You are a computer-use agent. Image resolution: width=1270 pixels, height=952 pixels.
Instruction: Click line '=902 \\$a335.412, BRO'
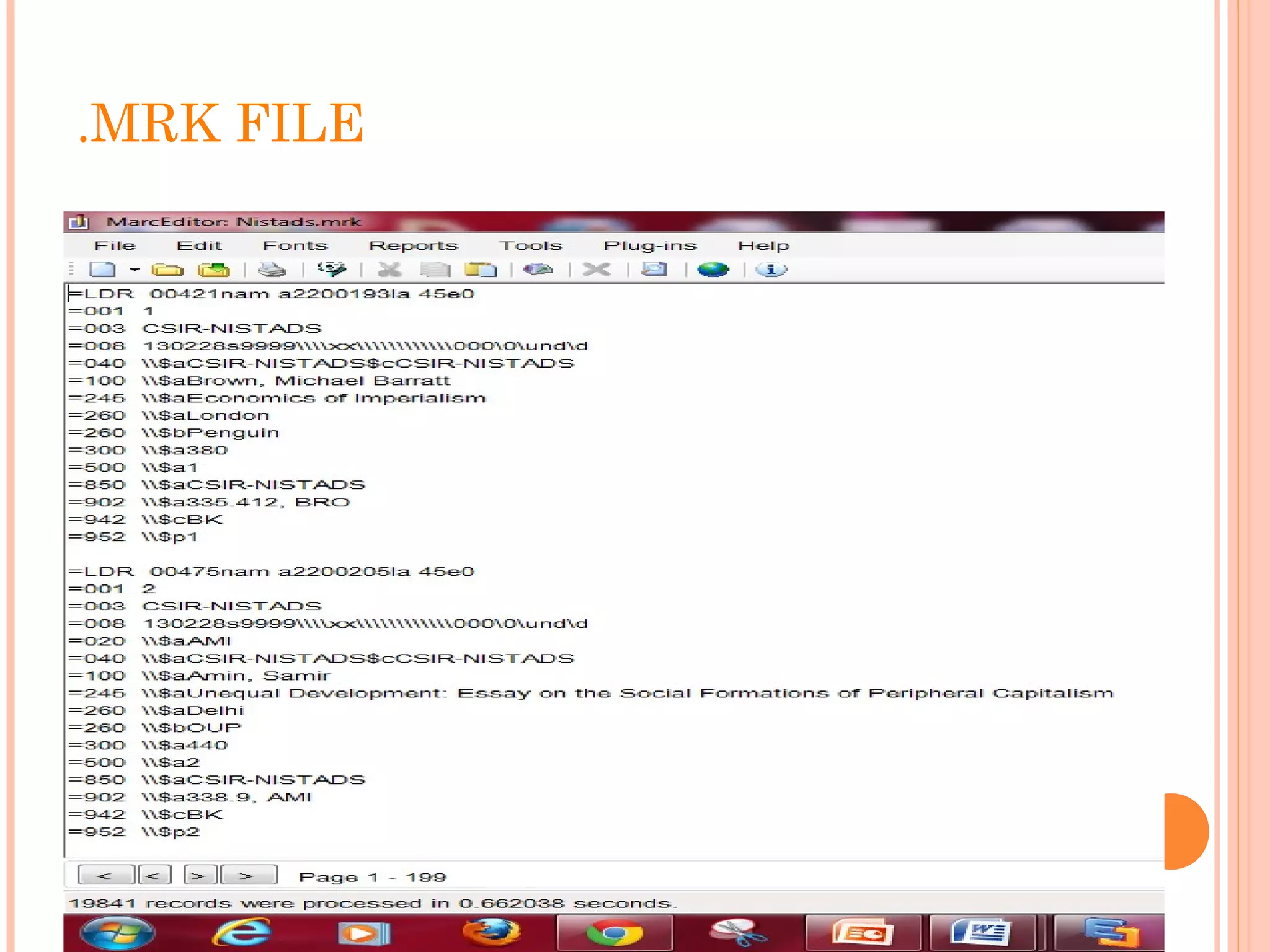click(210, 502)
